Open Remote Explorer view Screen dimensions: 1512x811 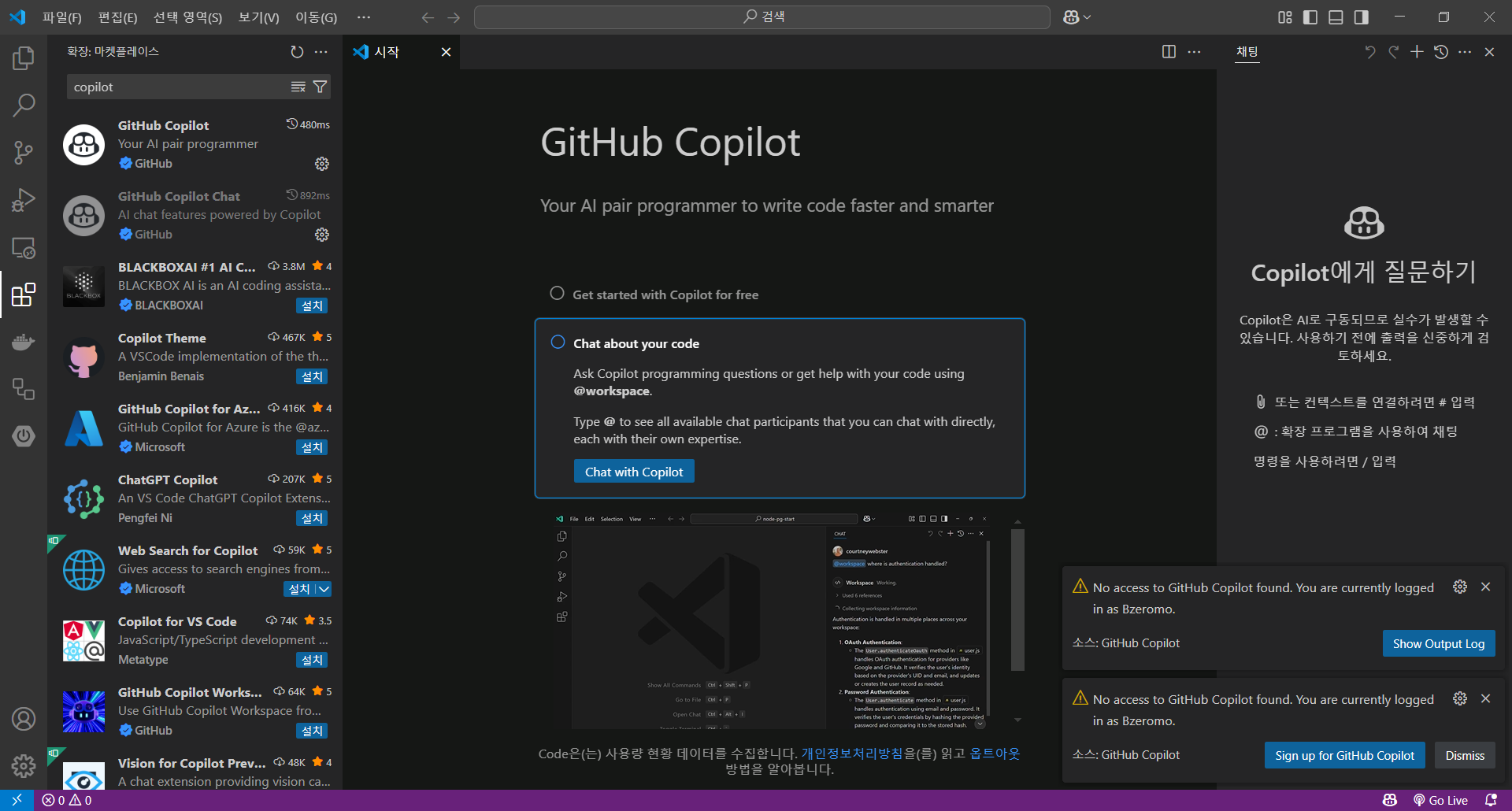pos(24,247)
